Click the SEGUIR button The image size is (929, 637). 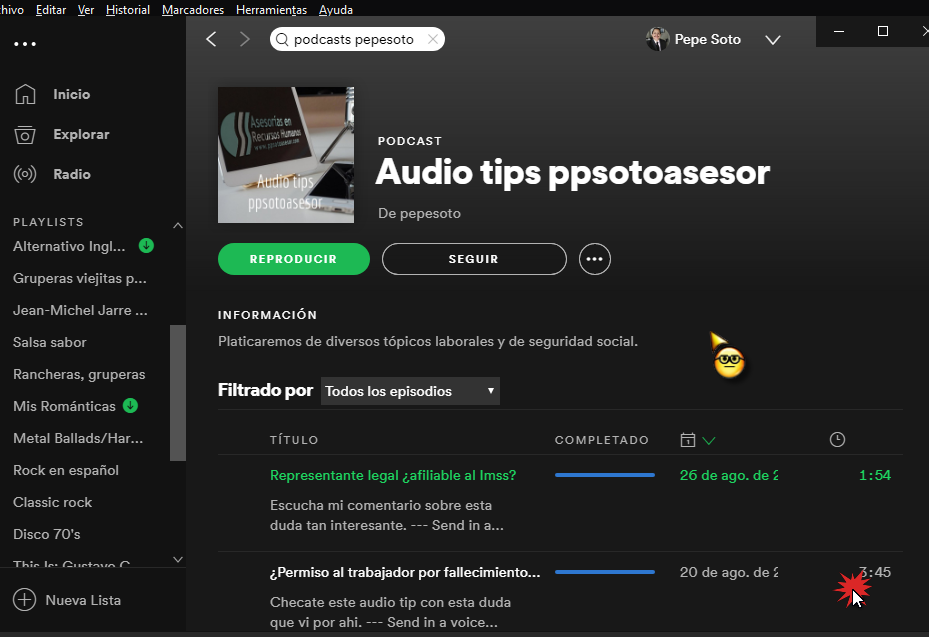pos(474,259)
